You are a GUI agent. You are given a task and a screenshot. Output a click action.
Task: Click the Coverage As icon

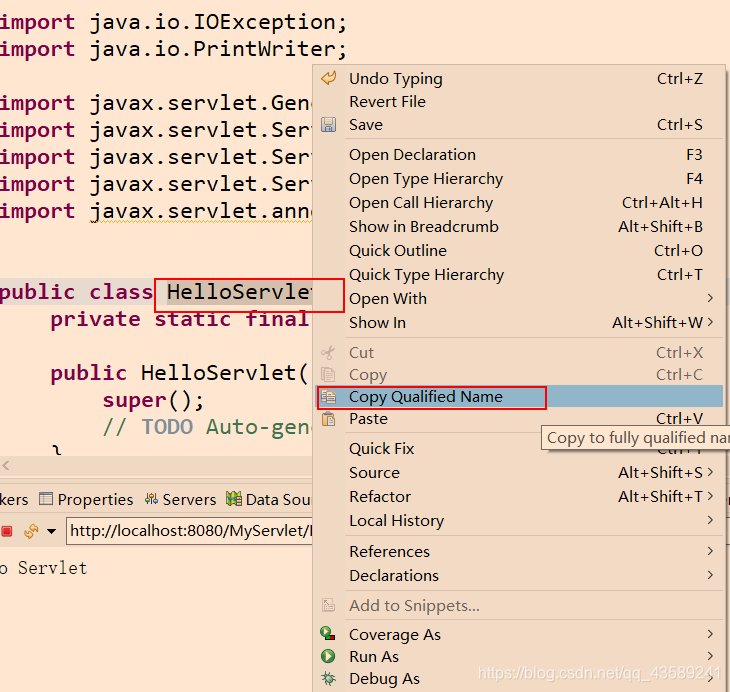(x=328, y=634)
